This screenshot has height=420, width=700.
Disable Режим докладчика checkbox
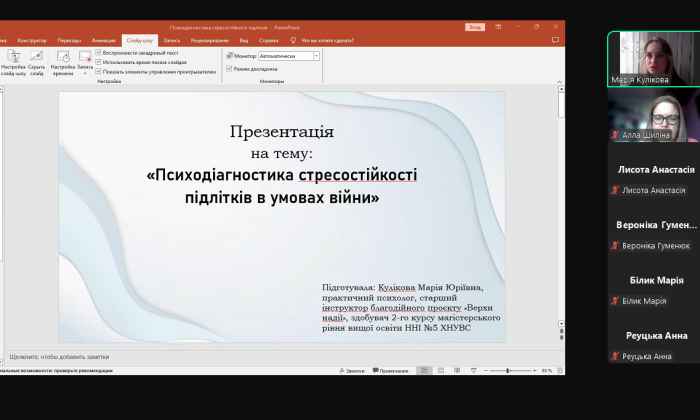tap(229, 69)
